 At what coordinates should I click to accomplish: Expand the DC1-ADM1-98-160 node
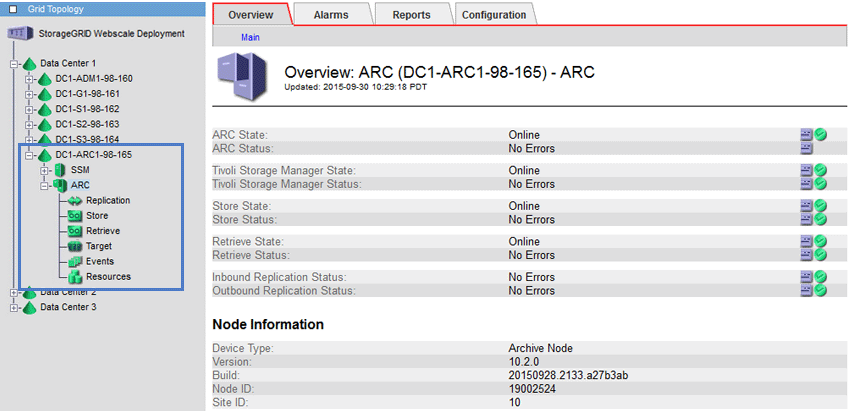click(30, 79)
